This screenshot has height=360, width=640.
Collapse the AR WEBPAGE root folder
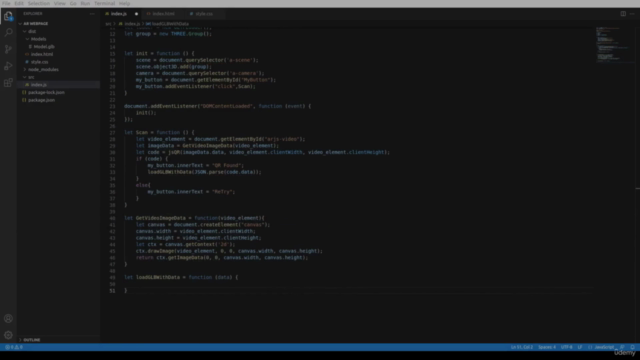click(36, 24)
